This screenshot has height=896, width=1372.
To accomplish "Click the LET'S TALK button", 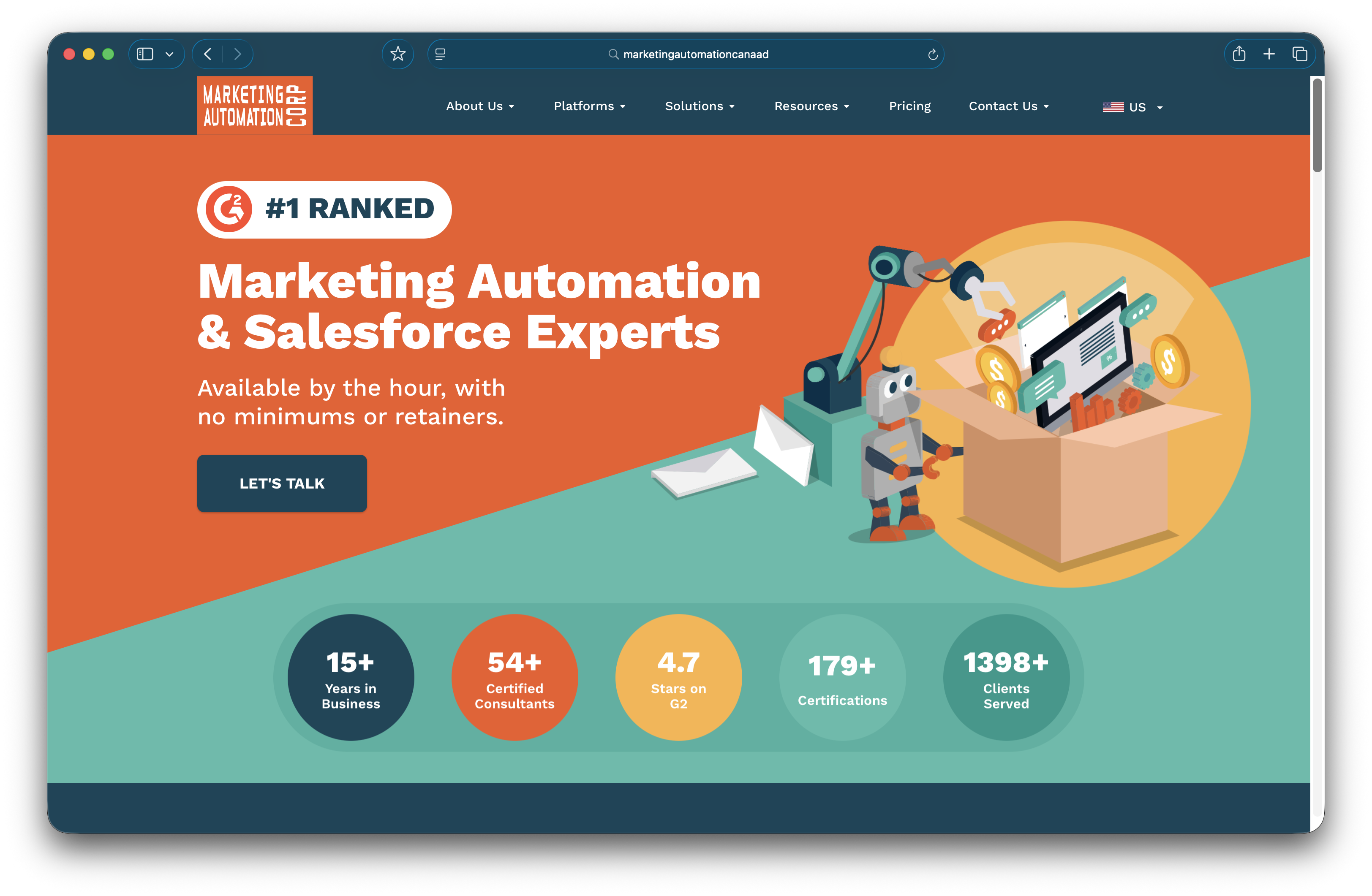I will tap(282, 483).
